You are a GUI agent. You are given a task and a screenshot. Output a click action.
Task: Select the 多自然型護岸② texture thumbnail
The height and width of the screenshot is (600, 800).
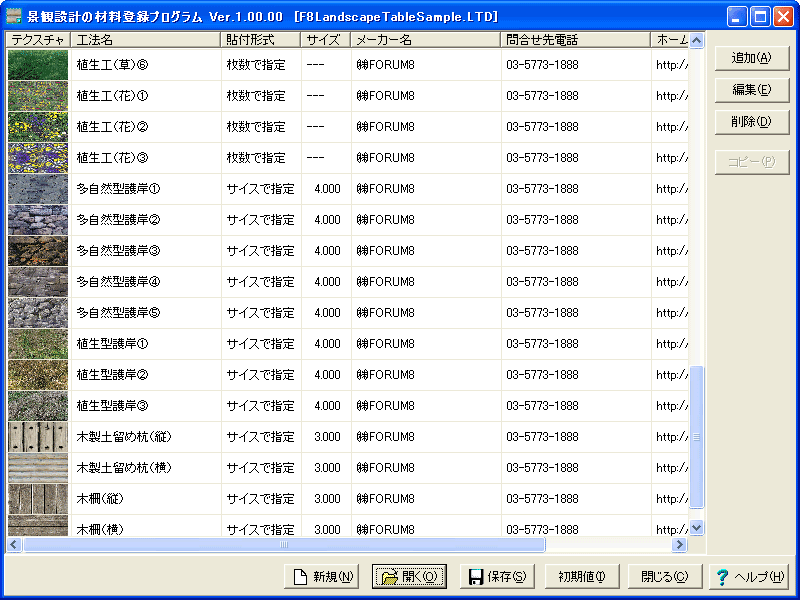coord(38,220)
